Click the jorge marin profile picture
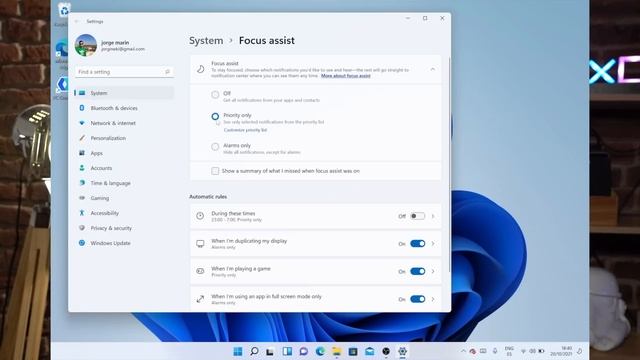Screen dimensions: 640x360 86,45
